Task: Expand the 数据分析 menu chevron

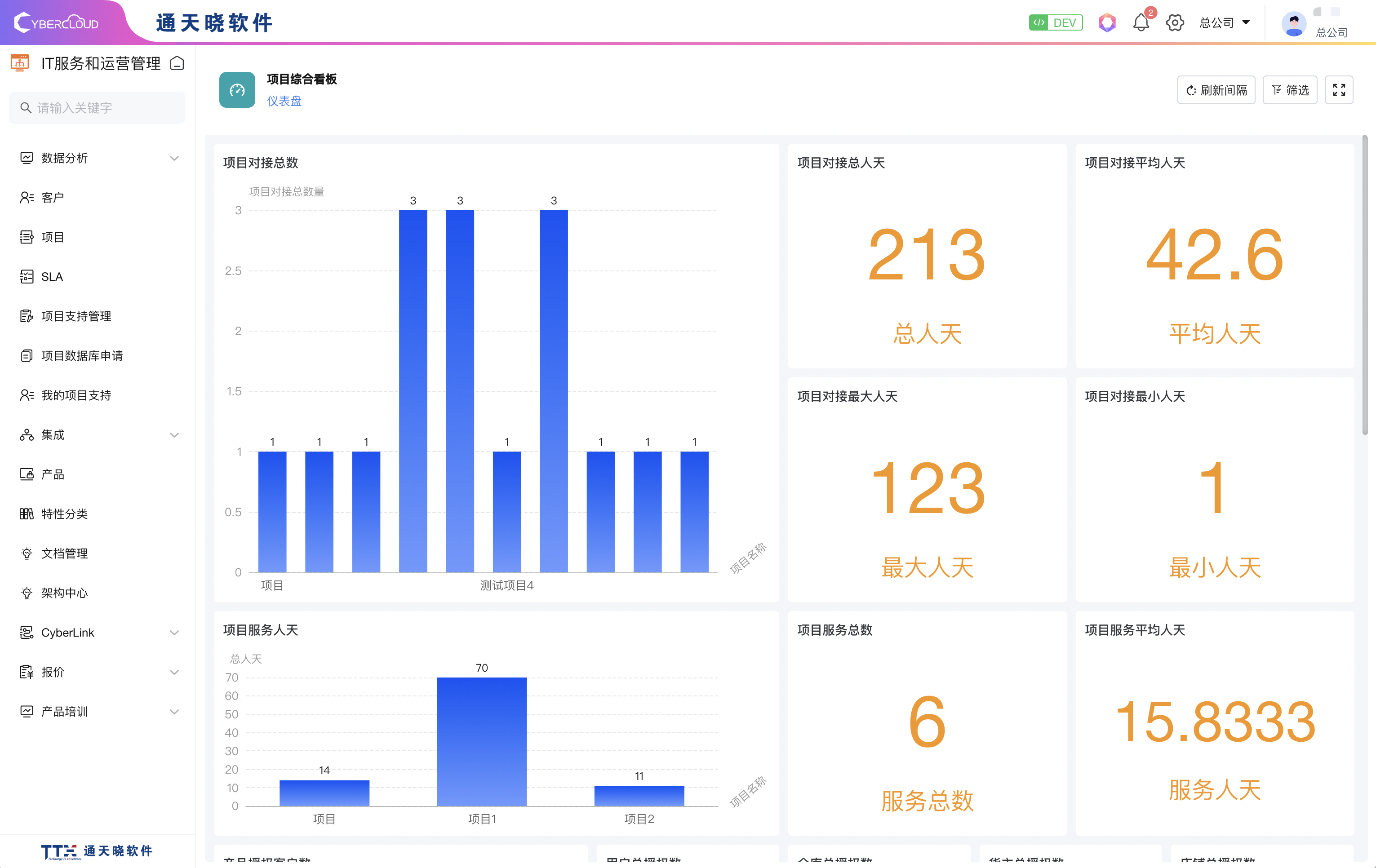Action: [174, 158]
